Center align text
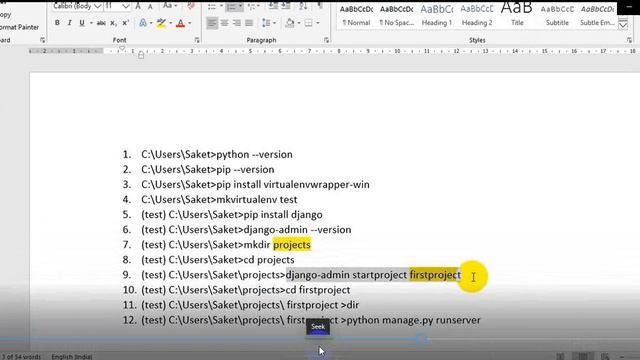640x360 pixels. click(224, 23)
